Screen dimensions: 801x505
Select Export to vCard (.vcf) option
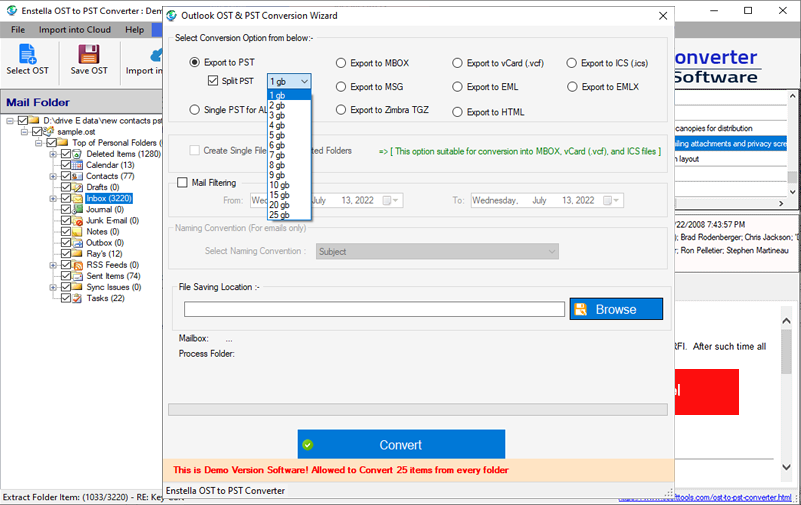coord(457,63)
